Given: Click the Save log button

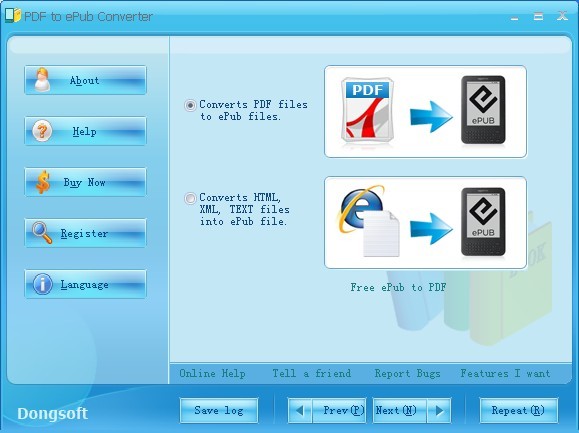Looking at the screenshot, I should tap(219, 410).
